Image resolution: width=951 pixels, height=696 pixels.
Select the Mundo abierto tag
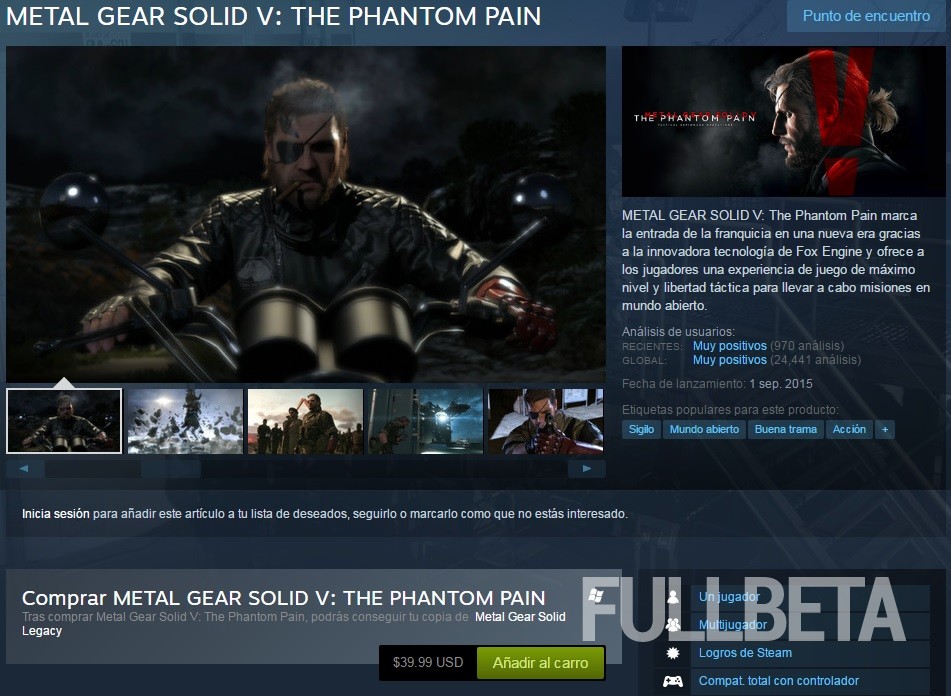pyautogui.click(x=704, y=429)
